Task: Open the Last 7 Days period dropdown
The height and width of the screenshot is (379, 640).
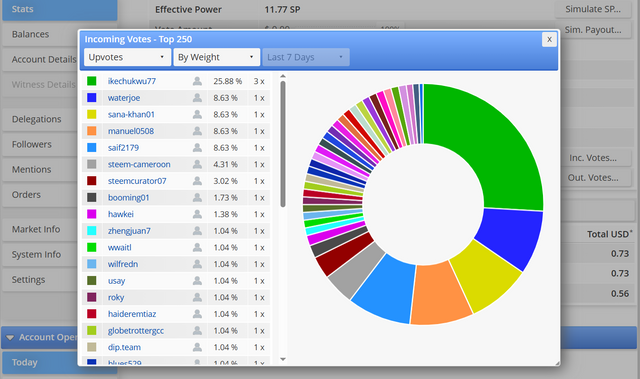Action: coord(306,57)
